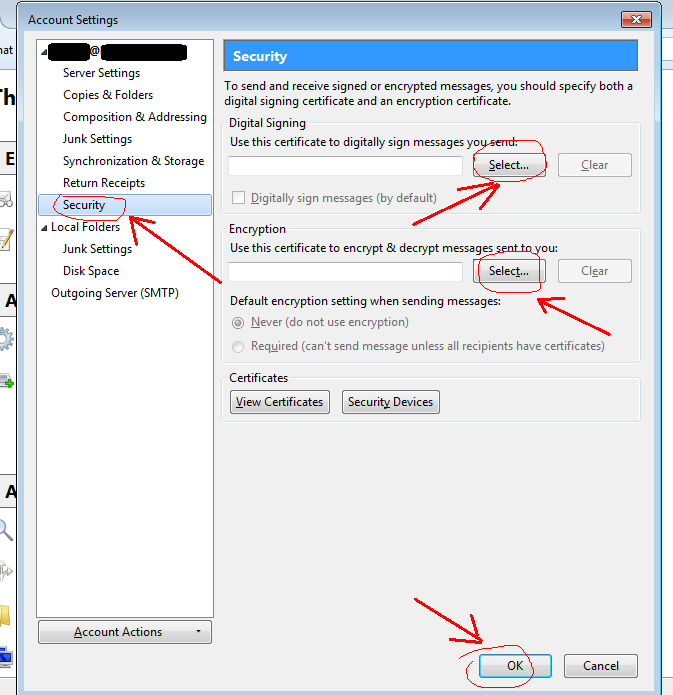Click the digital signing certificate field
The width and height of the screenshot is (673, 695).
tap(345, 165)
